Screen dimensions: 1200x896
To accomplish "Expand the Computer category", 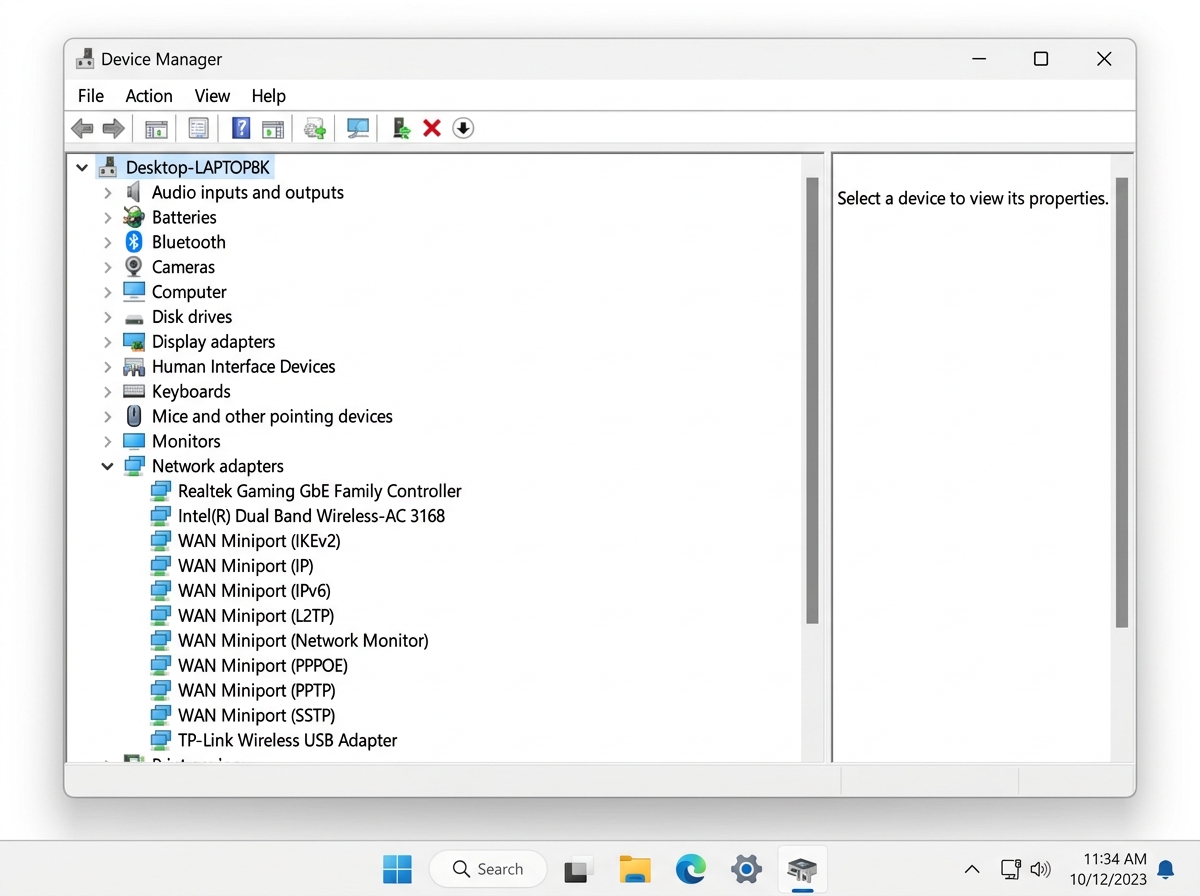I will click(108, 292).
